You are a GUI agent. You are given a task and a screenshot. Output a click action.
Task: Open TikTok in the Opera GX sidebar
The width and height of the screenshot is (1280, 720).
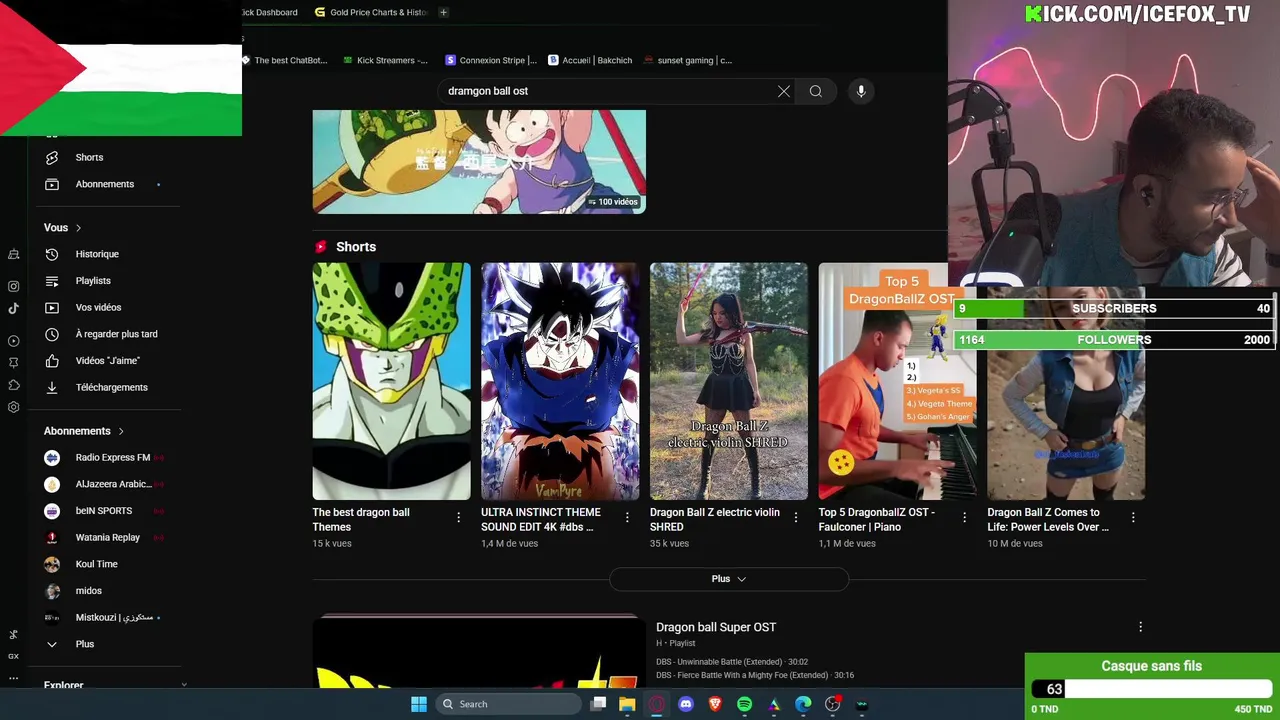[x=14, y=309]
